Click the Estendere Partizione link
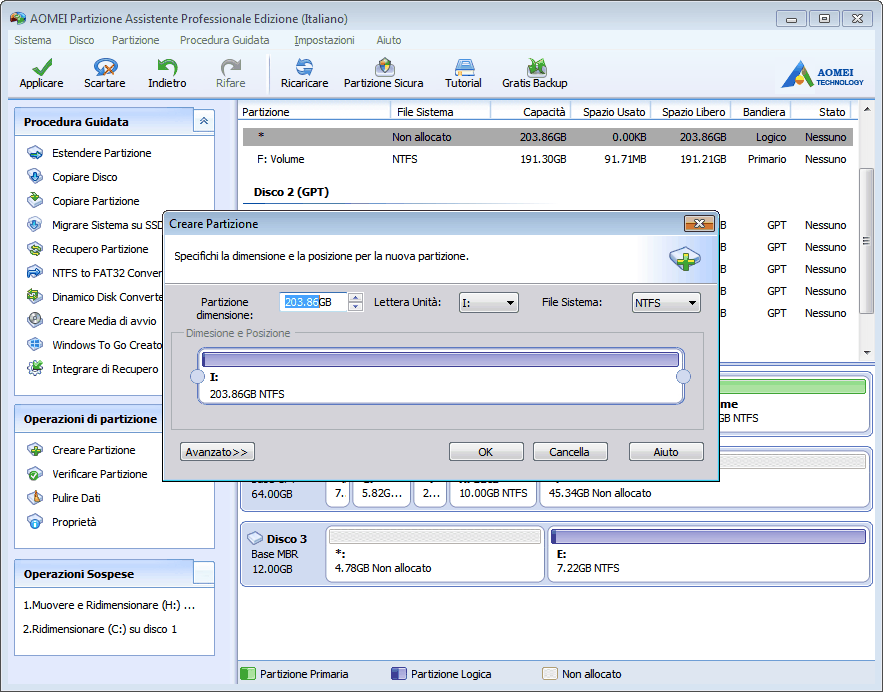Screen dimensions: 883x692 pos(101,153)
